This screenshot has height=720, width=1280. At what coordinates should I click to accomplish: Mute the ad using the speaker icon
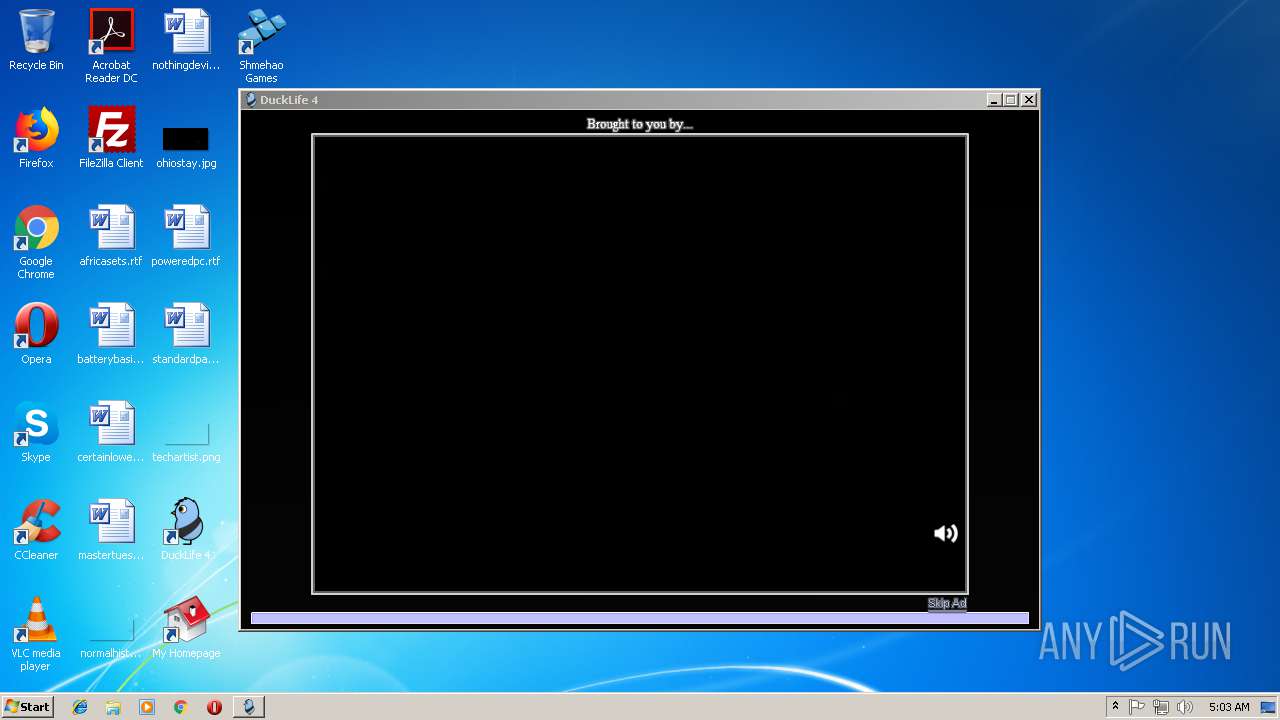945,533
